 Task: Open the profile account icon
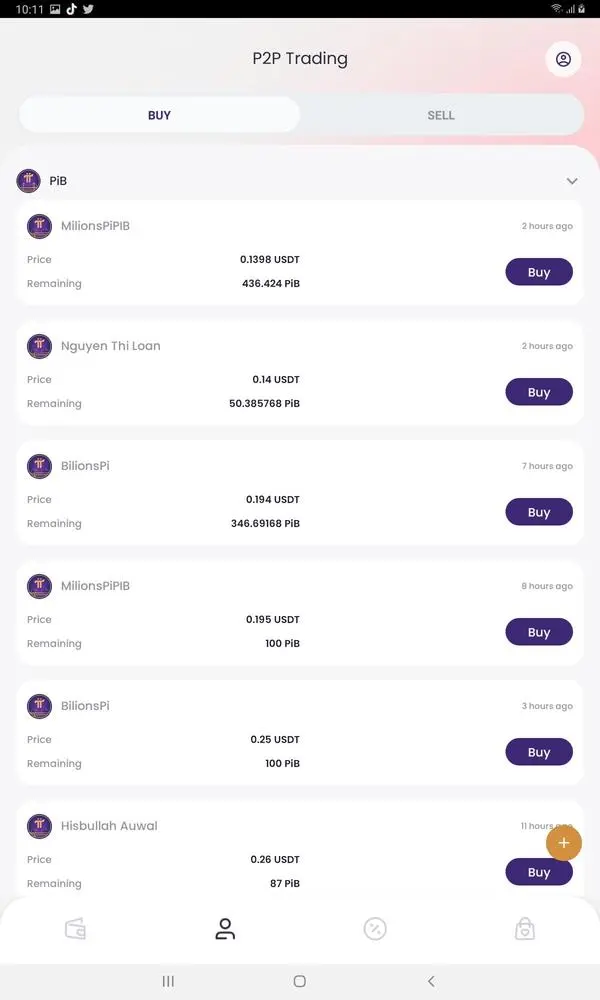[x=563, y=59]
